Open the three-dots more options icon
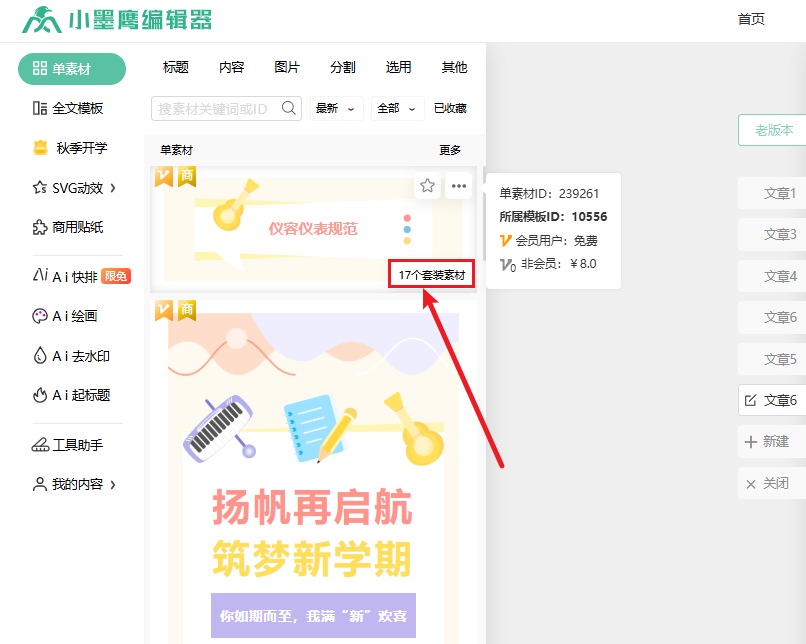 click(458, 185)
